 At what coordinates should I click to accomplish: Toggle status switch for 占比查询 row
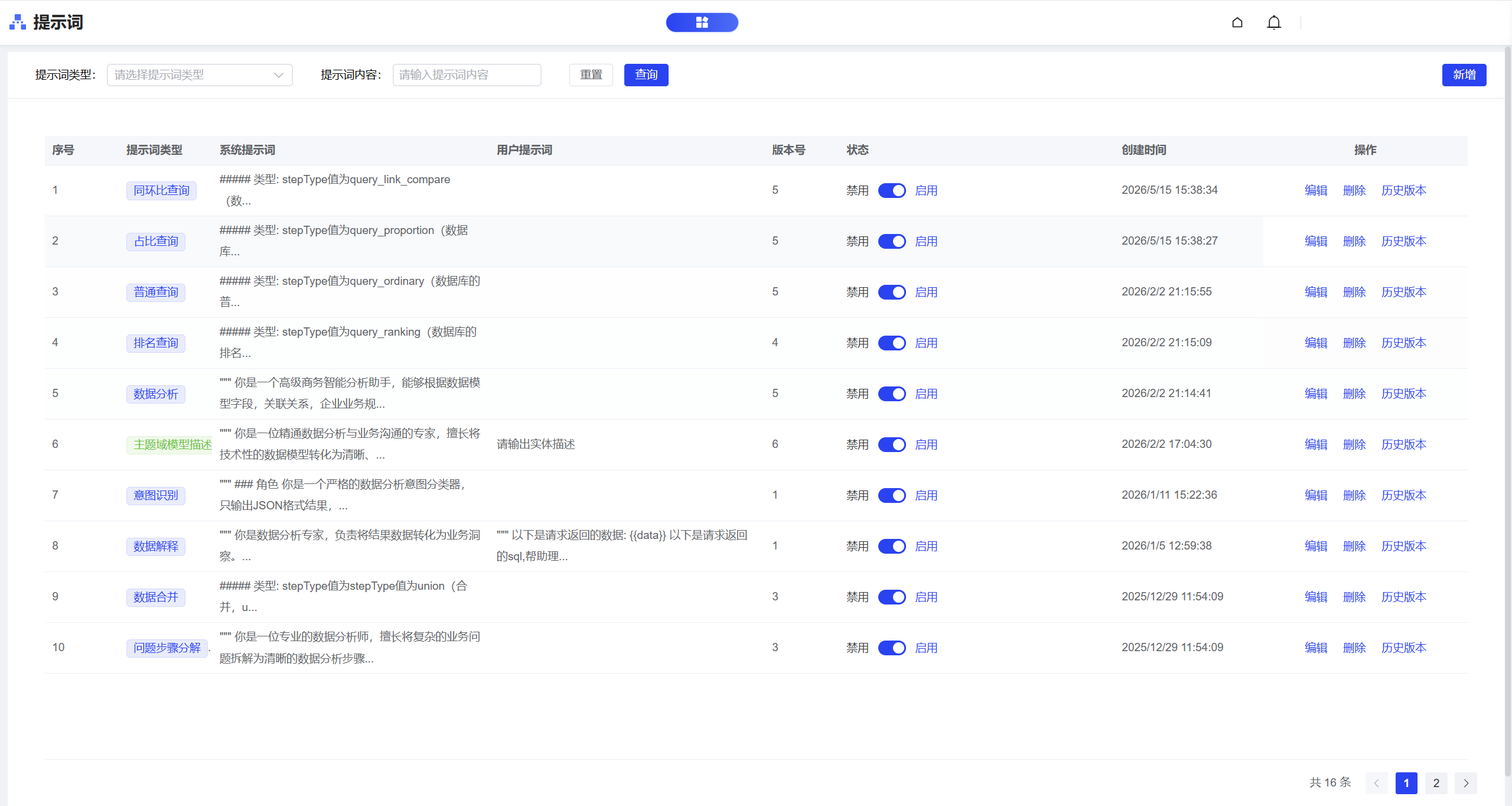(x=892, y=242)
